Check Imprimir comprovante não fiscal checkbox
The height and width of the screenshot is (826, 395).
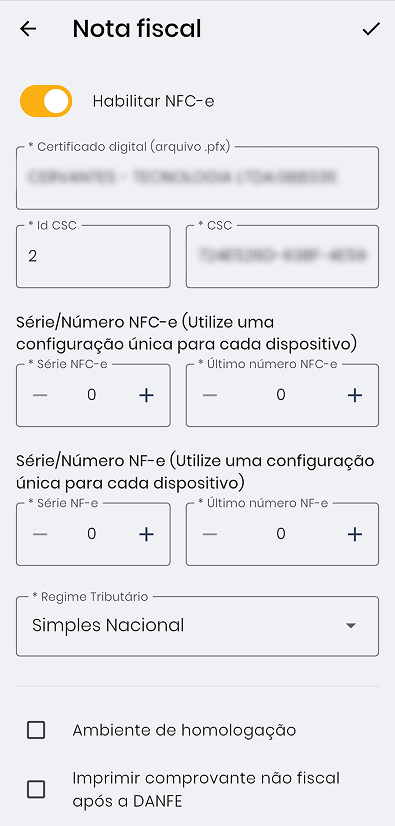(x=36, y=789)
